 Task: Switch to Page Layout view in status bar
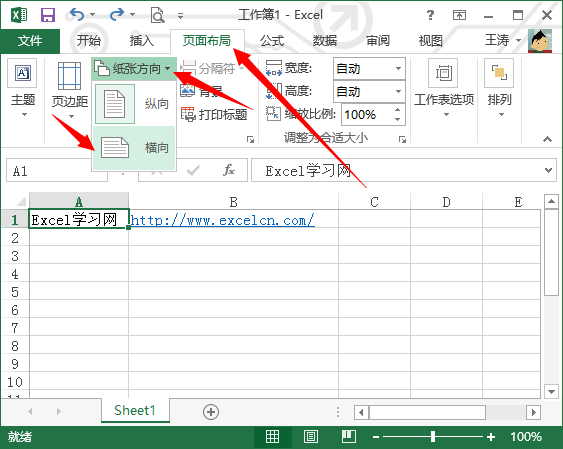311,437
